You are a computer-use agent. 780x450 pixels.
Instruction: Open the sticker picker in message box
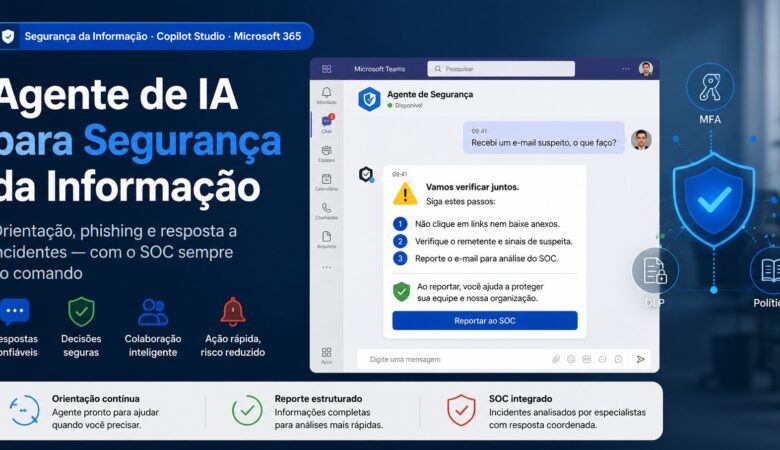point(602,359)
